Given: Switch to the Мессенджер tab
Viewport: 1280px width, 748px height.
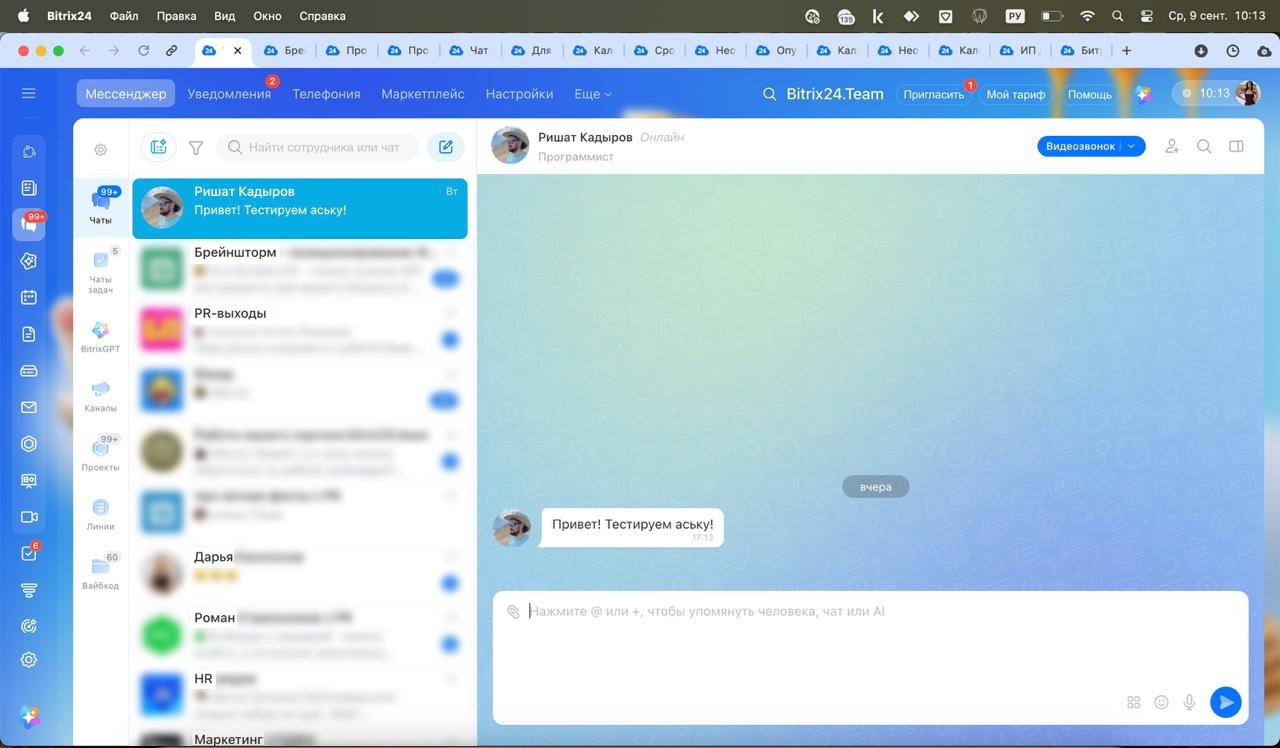Looking at the screenshot, I should pyautogui.click(x=126, y=94).
